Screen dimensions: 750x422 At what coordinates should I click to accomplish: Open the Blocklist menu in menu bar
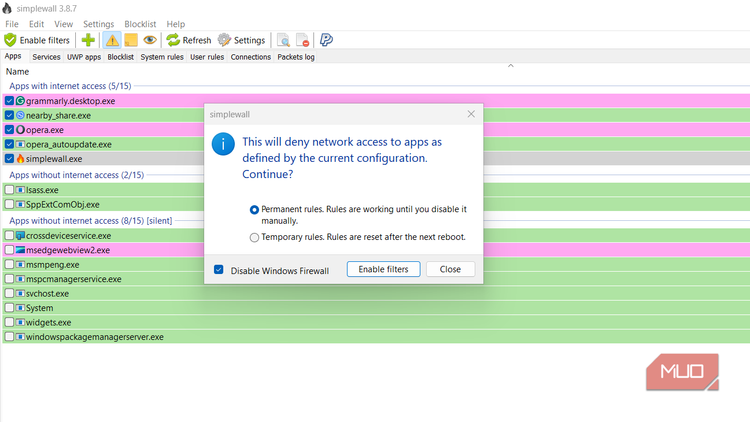[140, 24]
